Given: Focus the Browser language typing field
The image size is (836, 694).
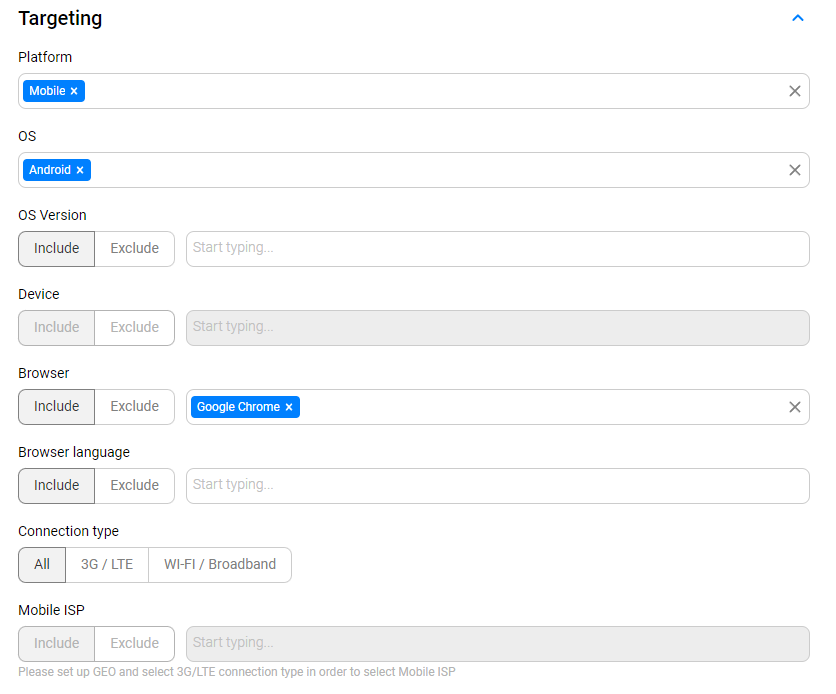Looking at the screenshot, I should coord(497,486).
